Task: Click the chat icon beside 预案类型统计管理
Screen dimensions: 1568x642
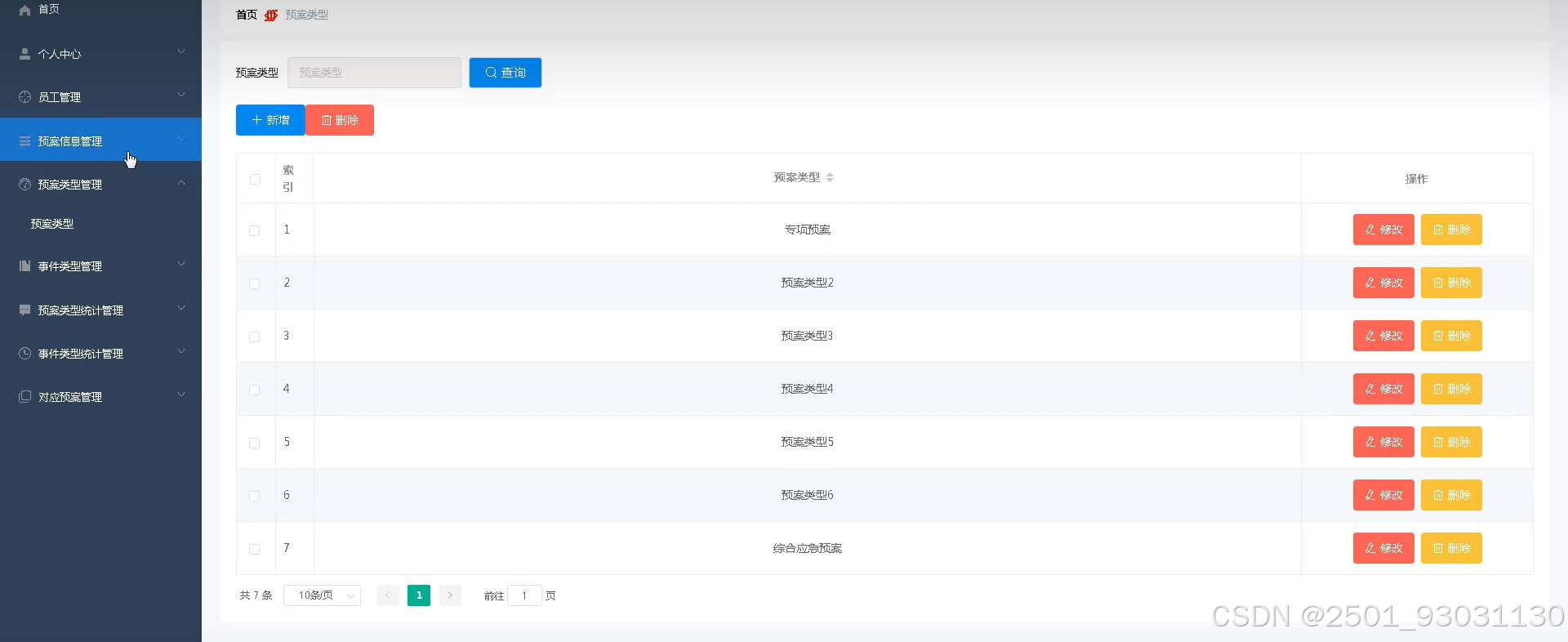Action: click(x=24, y=310)
